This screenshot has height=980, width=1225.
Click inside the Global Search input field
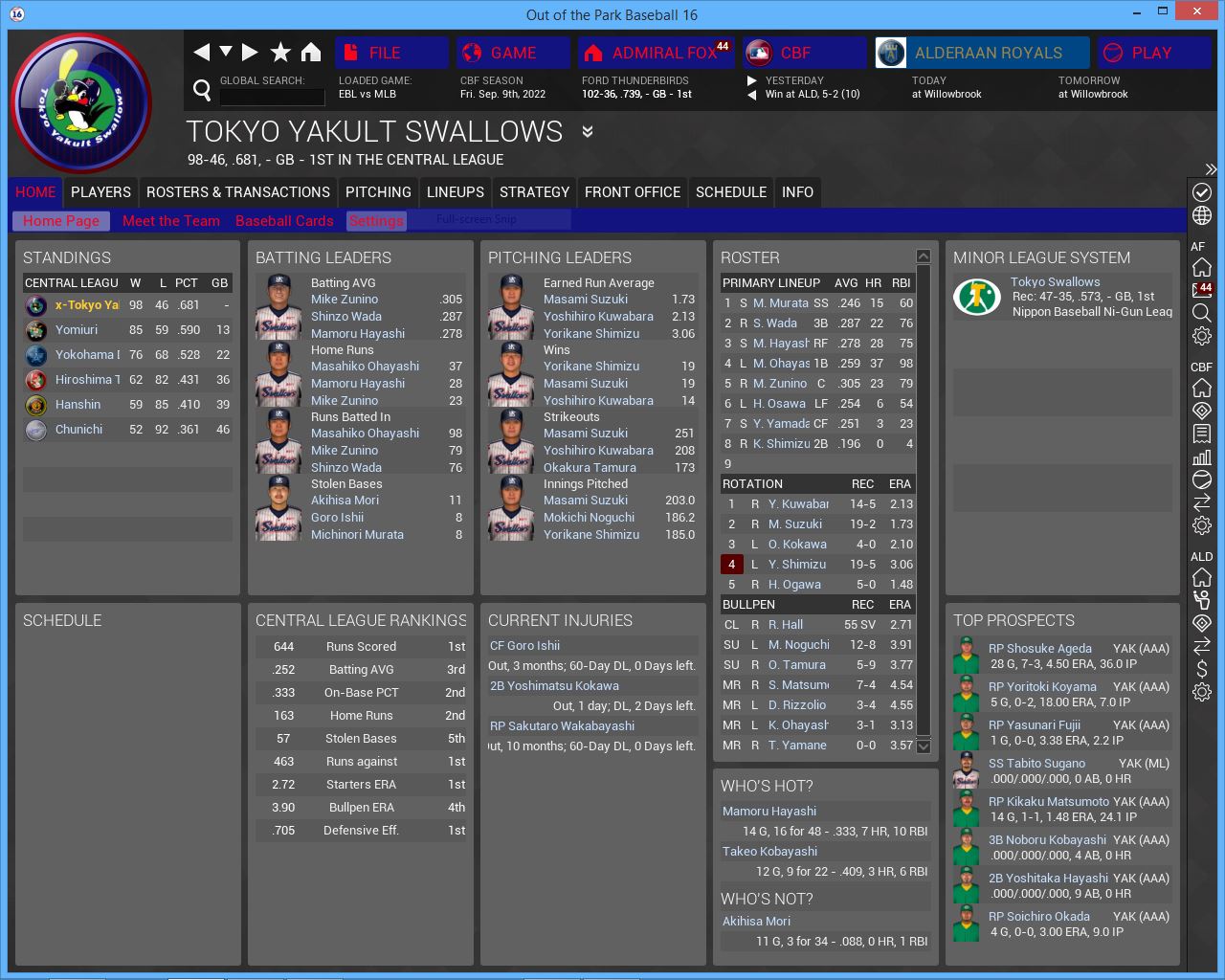[273, 97]
